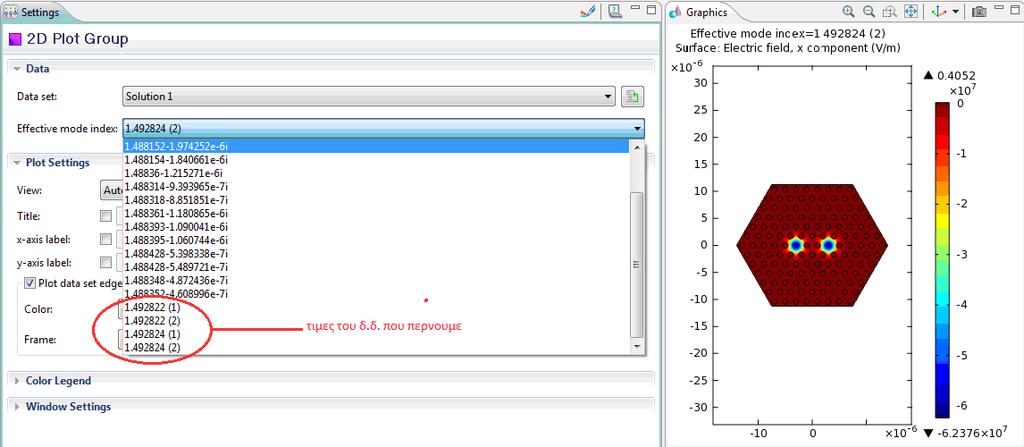Image resolution: width=1024 pixels, height=447 pixels.
Task: Minimize the Settings panel
Action: (x=635, y=8)
